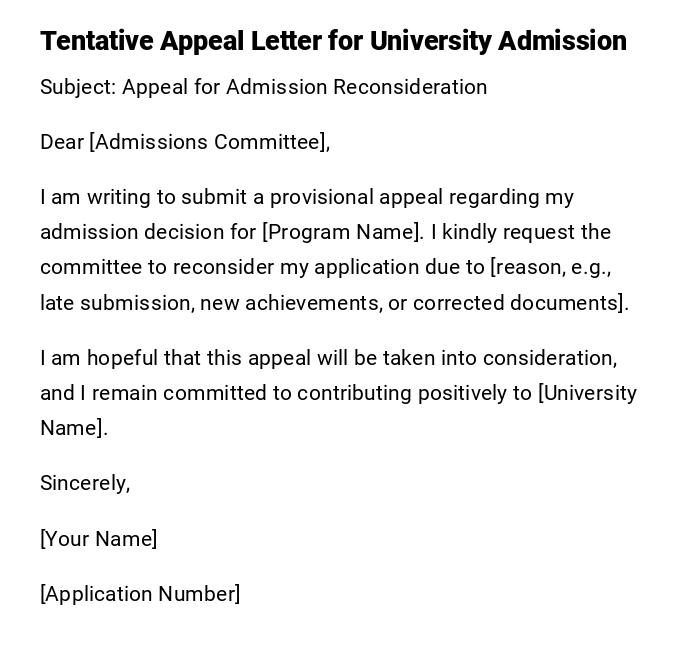The height and width of the screenshot is (656, 700).
Task: Click the title "Tentative Appeal Letter for University Admission"
Action: pos(333,41)
